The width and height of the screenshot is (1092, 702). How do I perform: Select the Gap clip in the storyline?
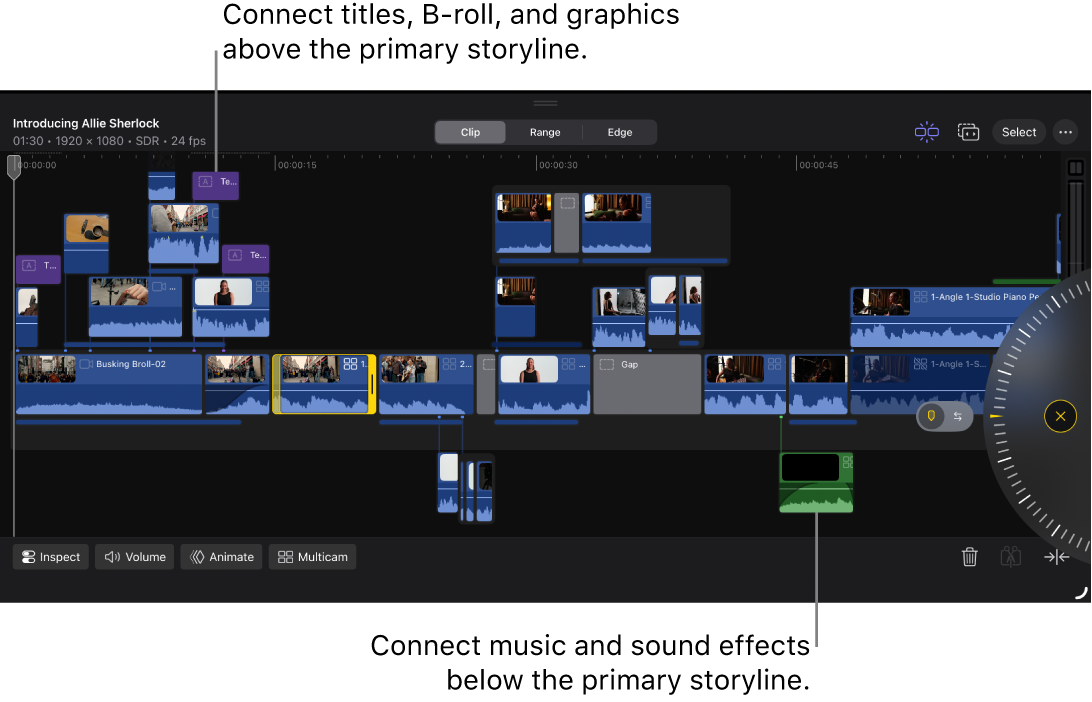click(x=646, y=383)
